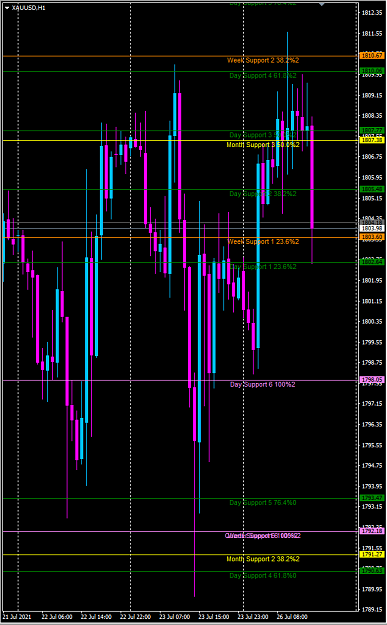The image size is (387, 625).
Task: Click the green 1790.63 price tag
Action: tap(372, 571)
